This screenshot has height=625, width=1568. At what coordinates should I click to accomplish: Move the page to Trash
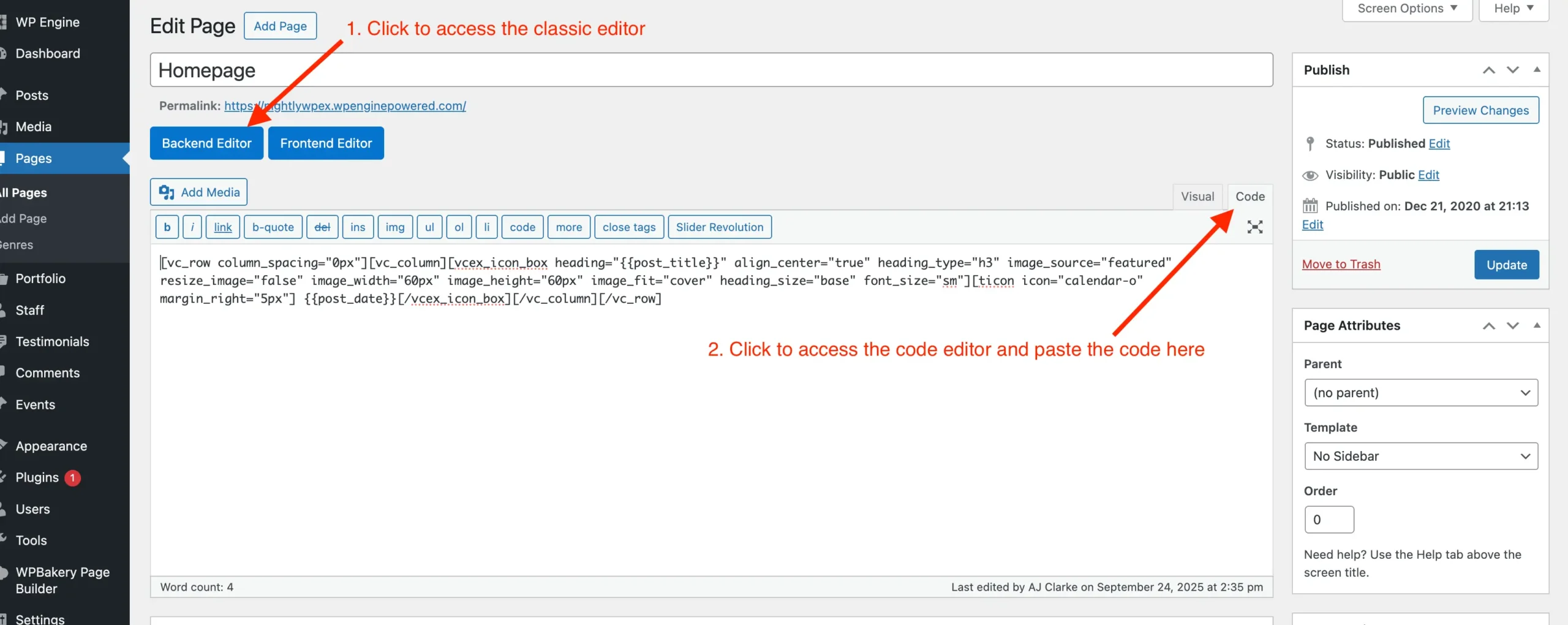1341,264
